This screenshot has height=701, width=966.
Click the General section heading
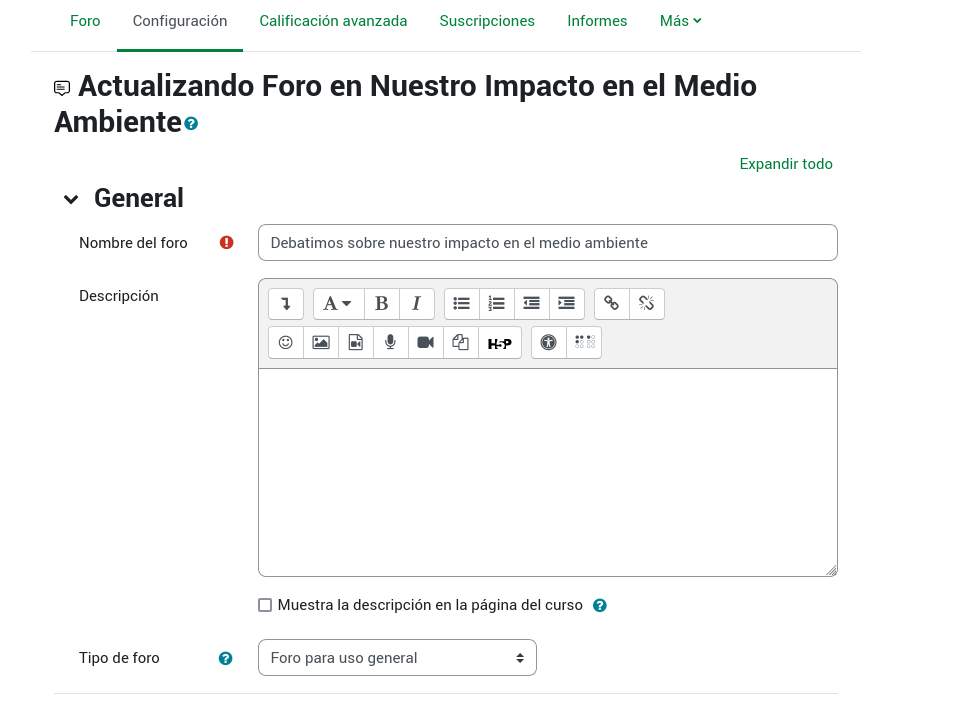(x=139, y=198)
